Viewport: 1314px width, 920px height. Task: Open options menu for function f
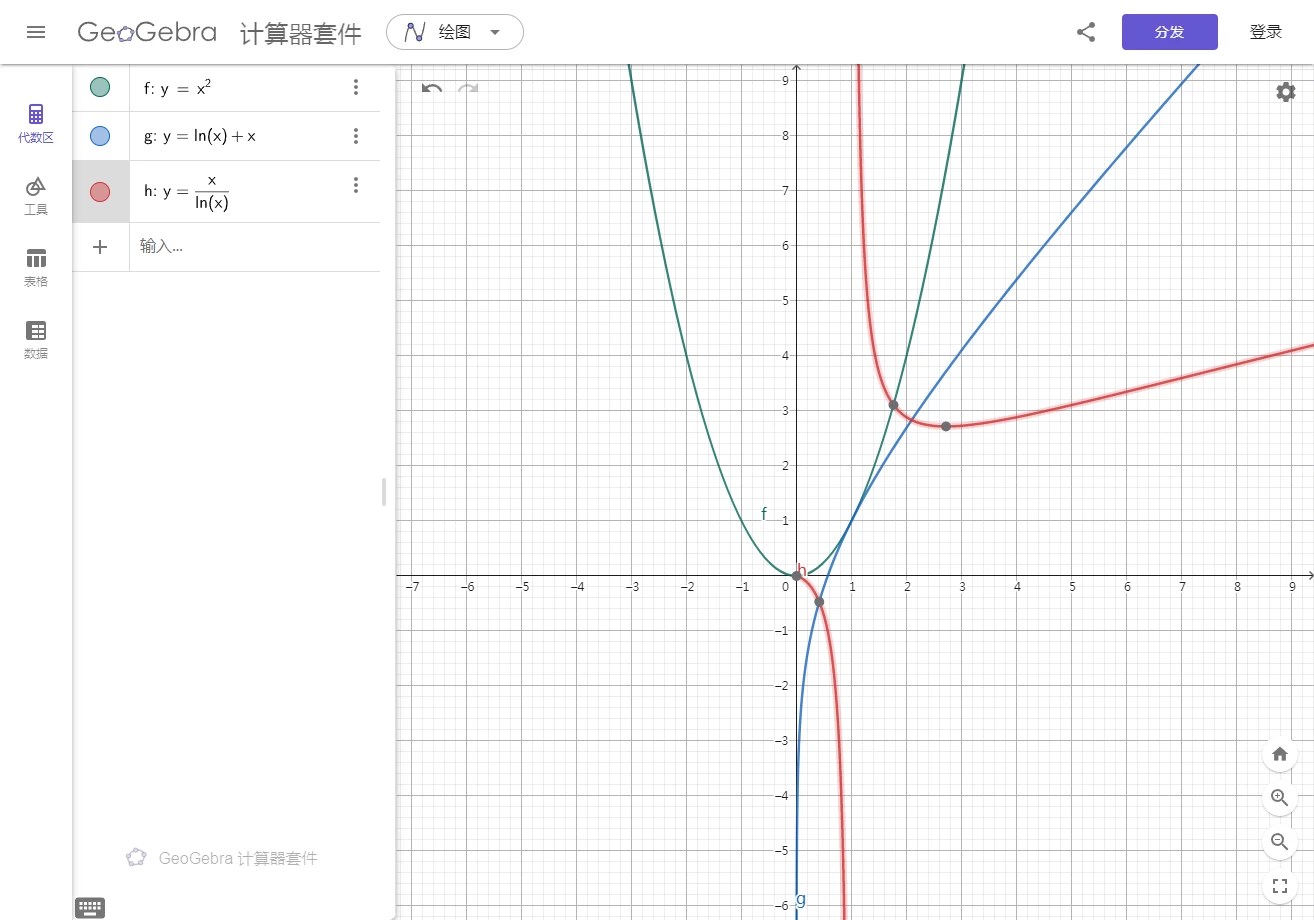point(356,87)
